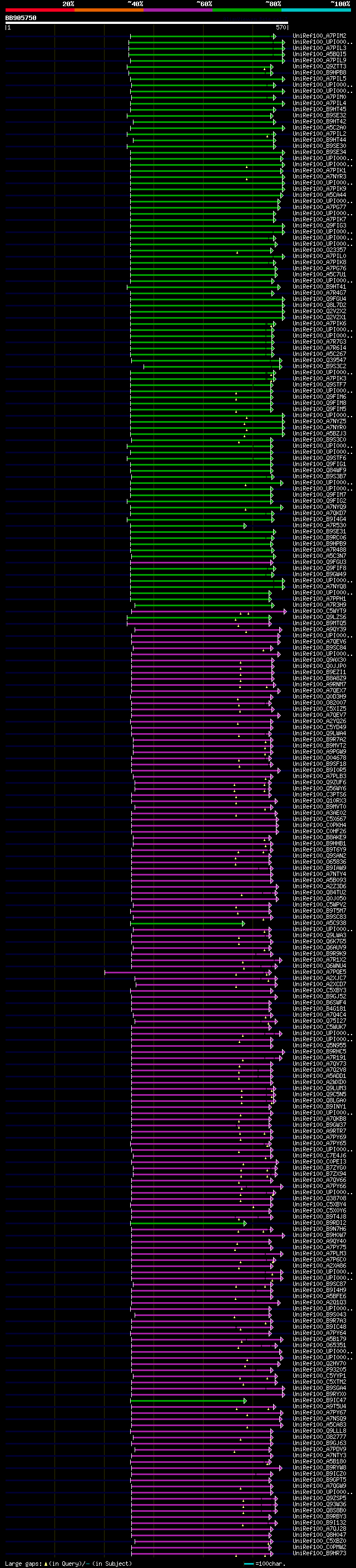Viewport: 356px width, 1568px height.
Task: Click the orange ~40% legend segment
Action: click(x=109, y=10)
